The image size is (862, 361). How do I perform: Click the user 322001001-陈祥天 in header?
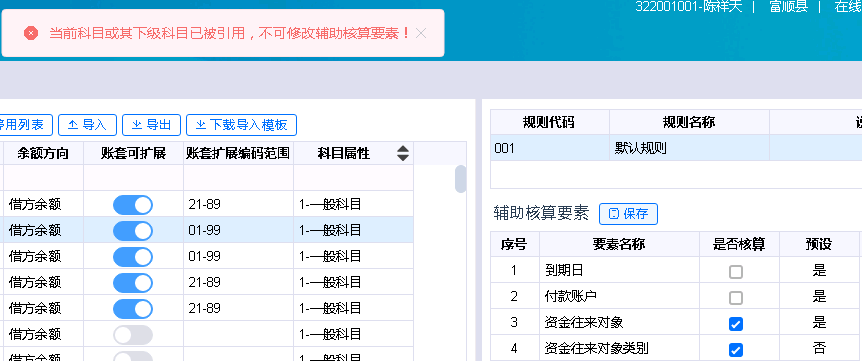coord(689,7)
